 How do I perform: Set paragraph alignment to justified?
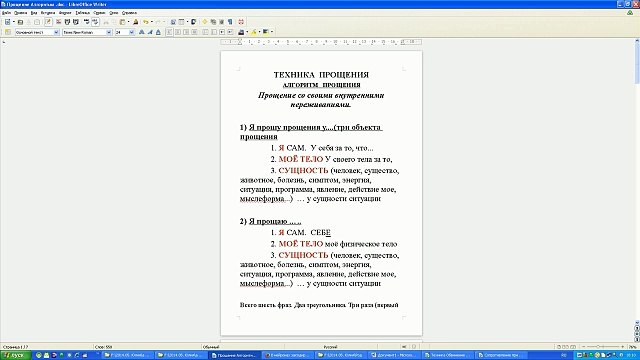[195, 32]
